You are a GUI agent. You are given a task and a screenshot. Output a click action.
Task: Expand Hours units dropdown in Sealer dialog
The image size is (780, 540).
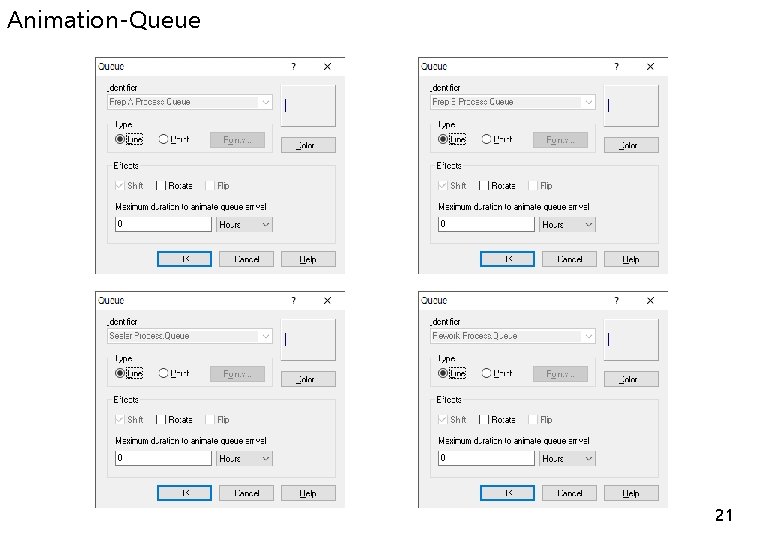[x=244, y=458]
